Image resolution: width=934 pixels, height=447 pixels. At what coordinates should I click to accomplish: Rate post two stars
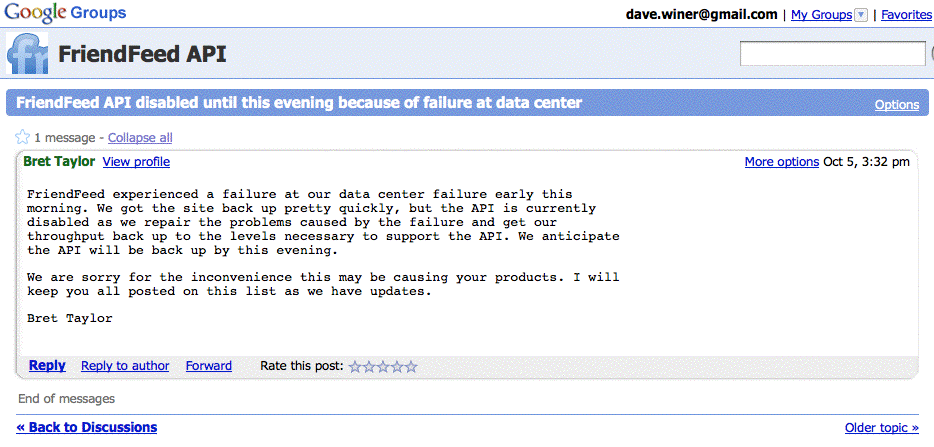click(x=369, y=367)
